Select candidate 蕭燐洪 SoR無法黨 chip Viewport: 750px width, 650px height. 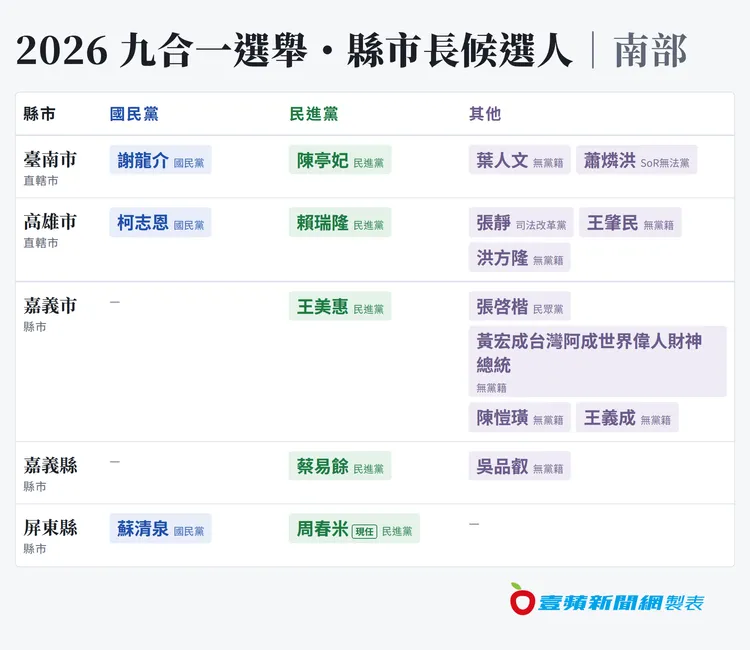point(636,160)
